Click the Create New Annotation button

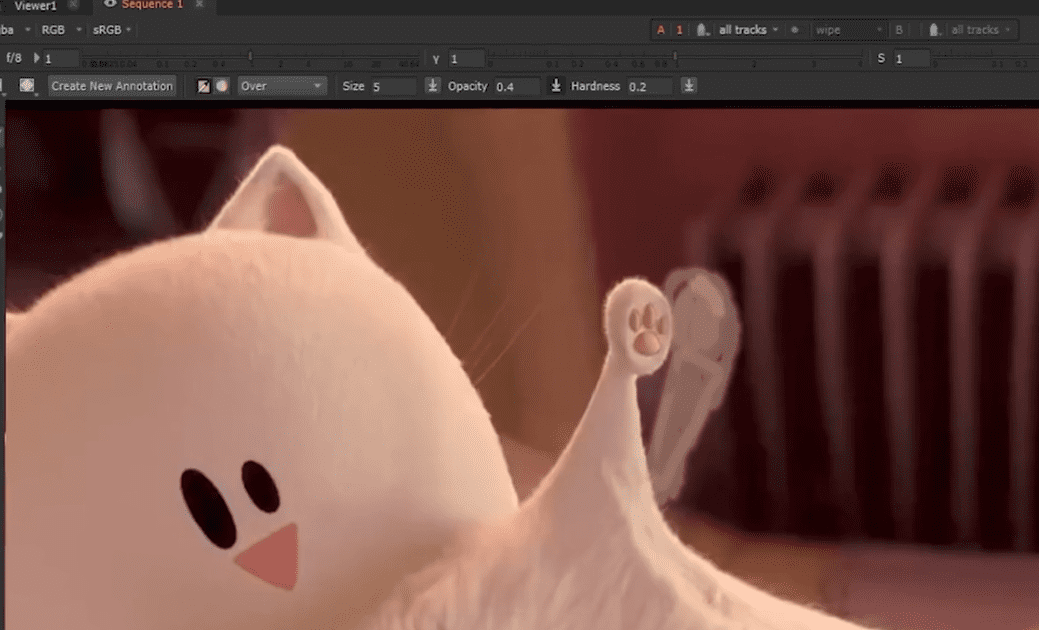(x=111, y=86)
